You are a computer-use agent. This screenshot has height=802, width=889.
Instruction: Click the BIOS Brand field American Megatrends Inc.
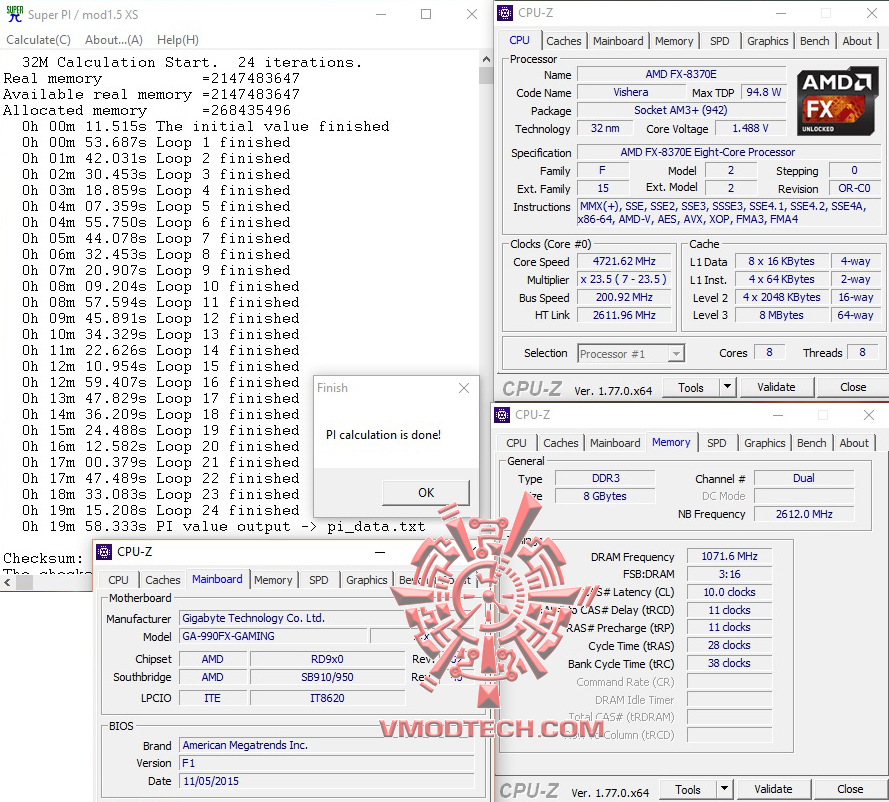[326, 745]
